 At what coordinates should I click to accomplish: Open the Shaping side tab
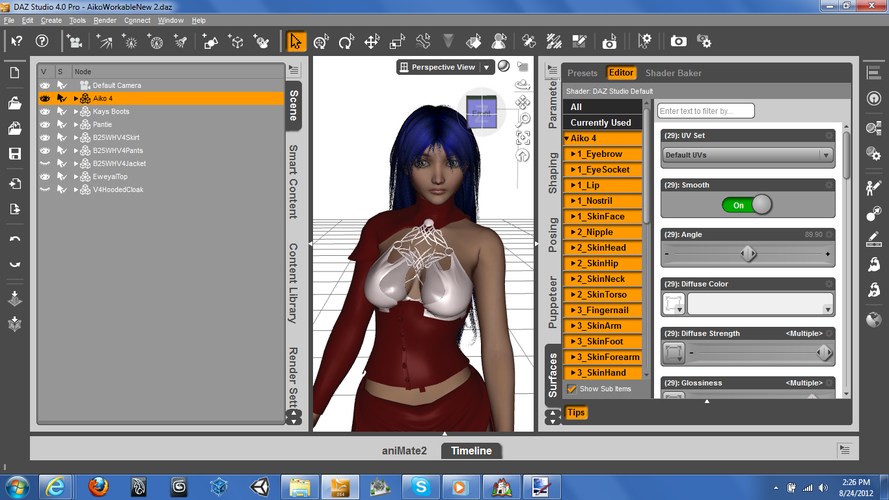[x=553, y=173]
